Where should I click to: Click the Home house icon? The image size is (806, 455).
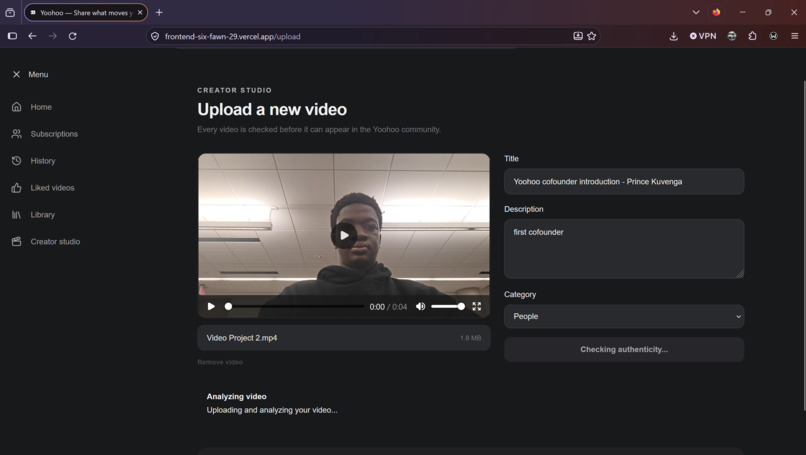tap(16, 107)
